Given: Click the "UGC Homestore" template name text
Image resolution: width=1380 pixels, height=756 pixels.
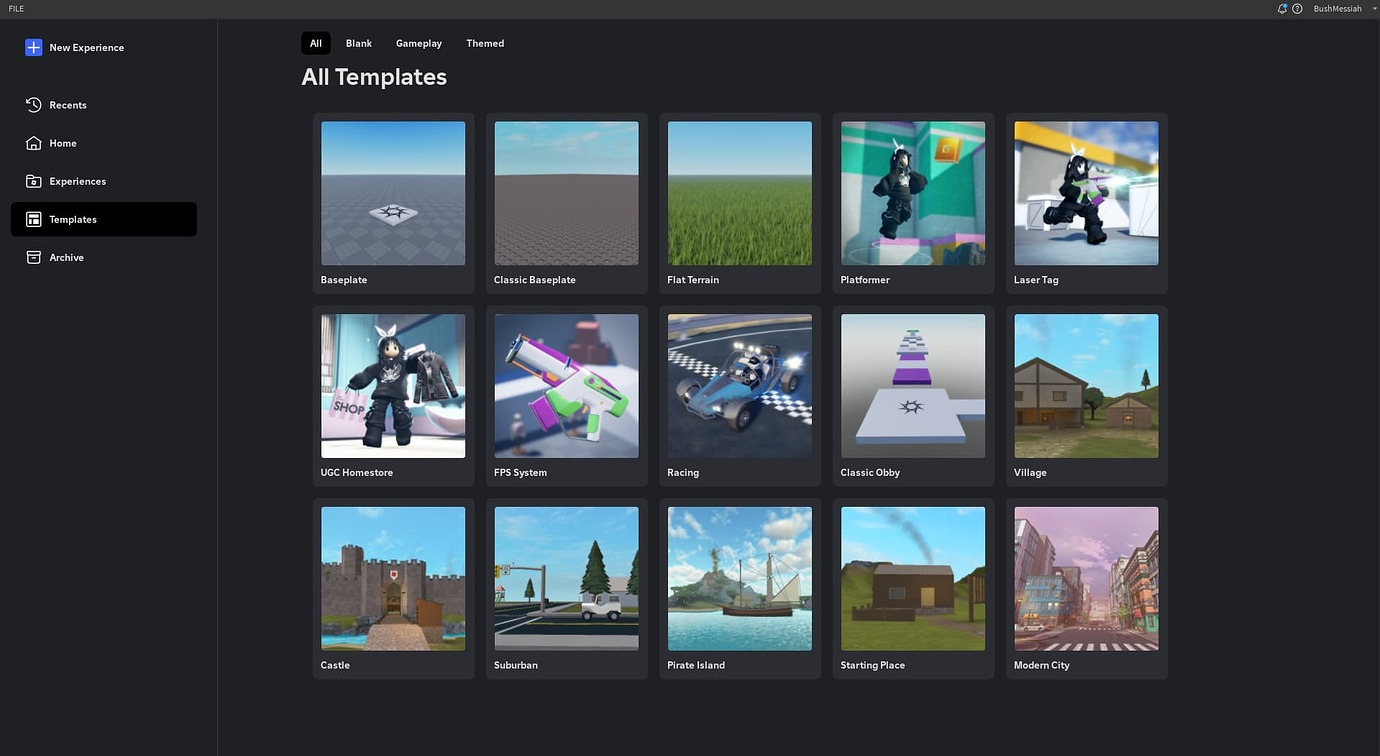Looking at the screenshot, I should click(x=357, y=473).
